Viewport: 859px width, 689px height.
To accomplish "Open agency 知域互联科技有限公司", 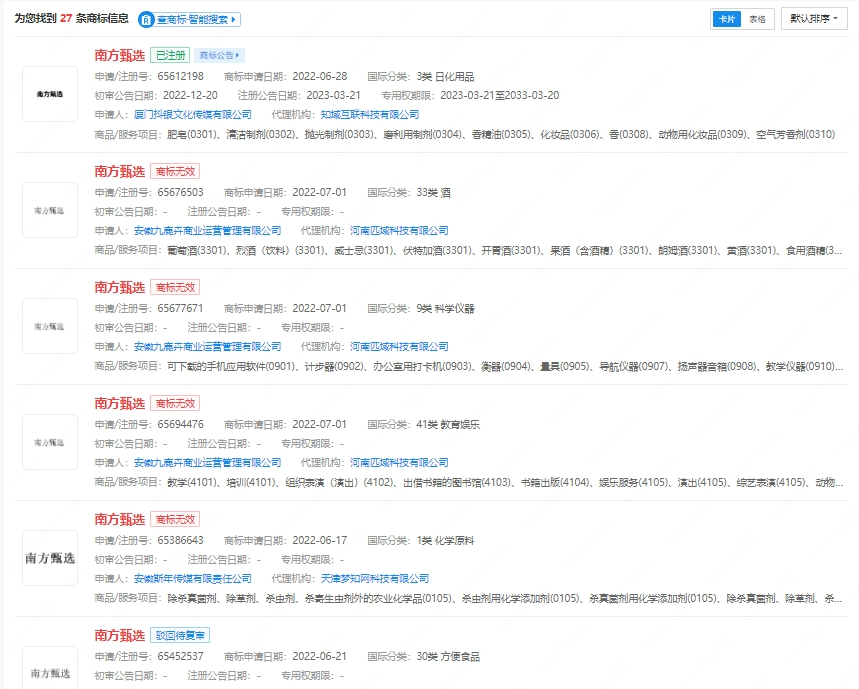I will (x=370, y=115).
